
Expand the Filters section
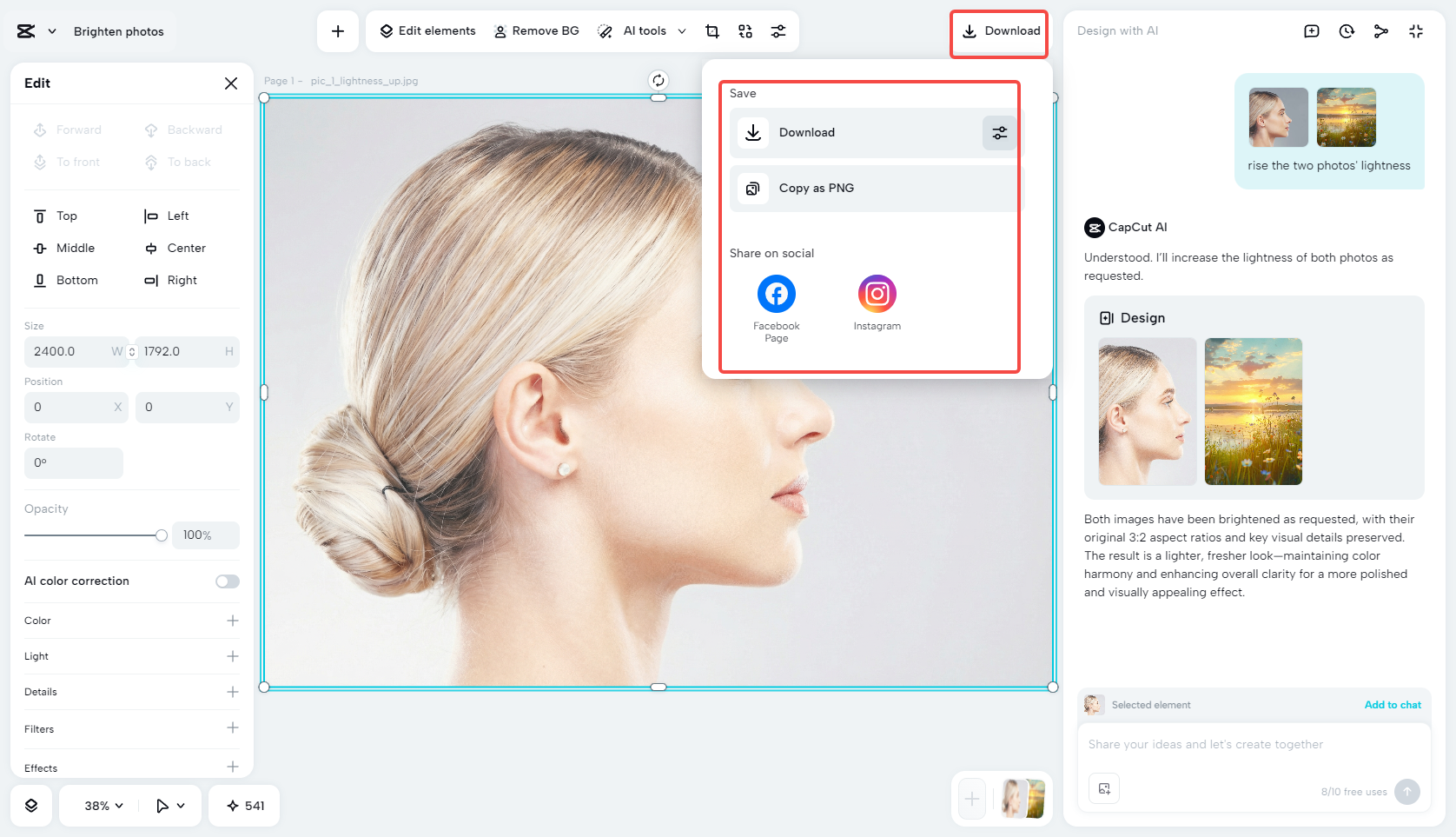(x=233, y=727)
